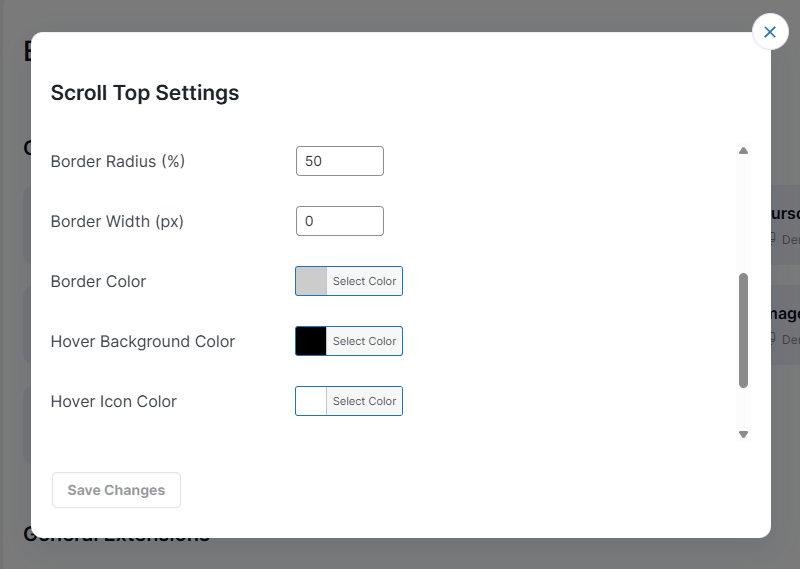Click the Border Radius (%) input field
Viewport: 800px width, 569px height.
[339, 161]
